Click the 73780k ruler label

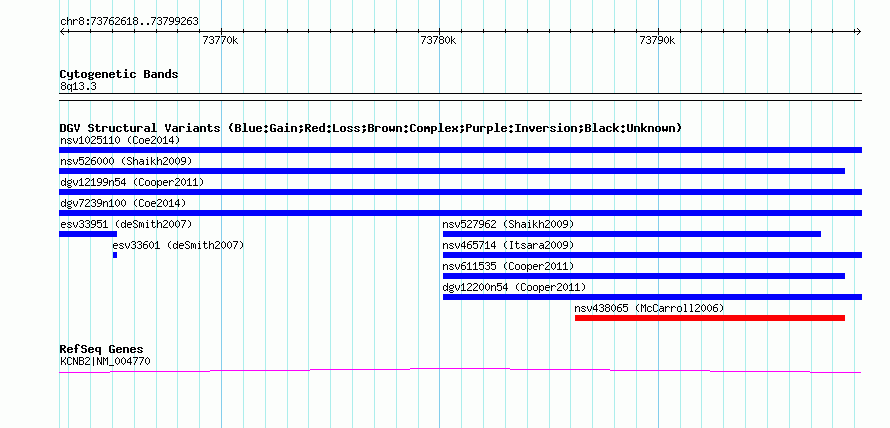pos(439,40)
